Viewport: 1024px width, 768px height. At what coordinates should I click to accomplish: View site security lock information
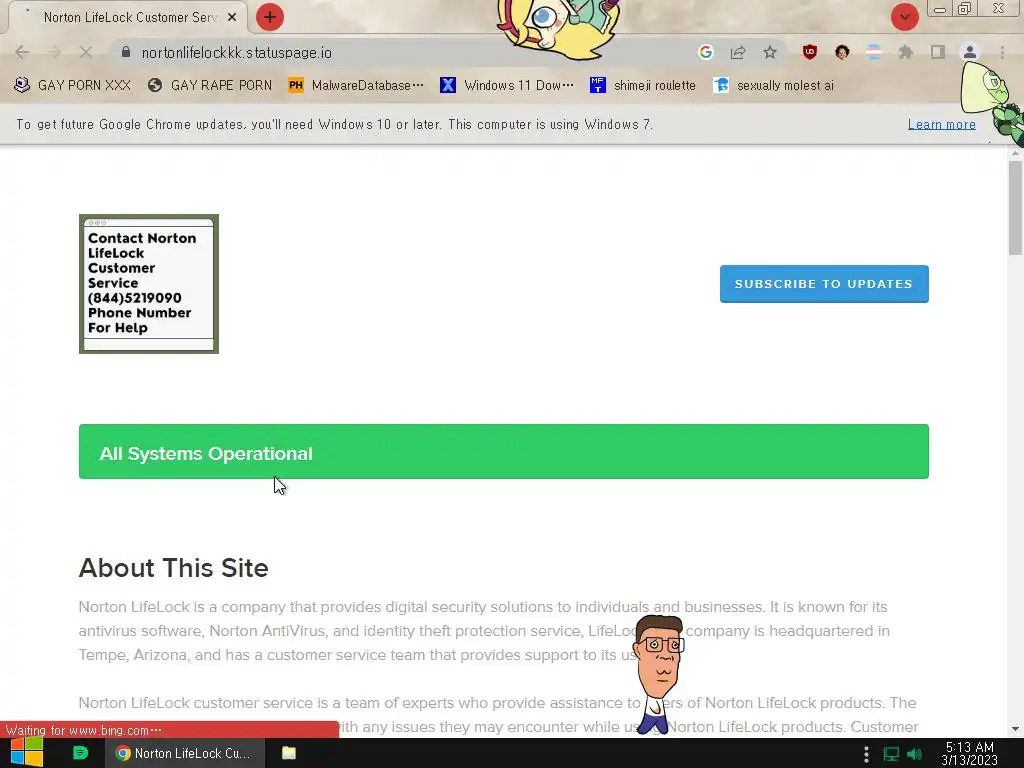(x=126, y=52)
